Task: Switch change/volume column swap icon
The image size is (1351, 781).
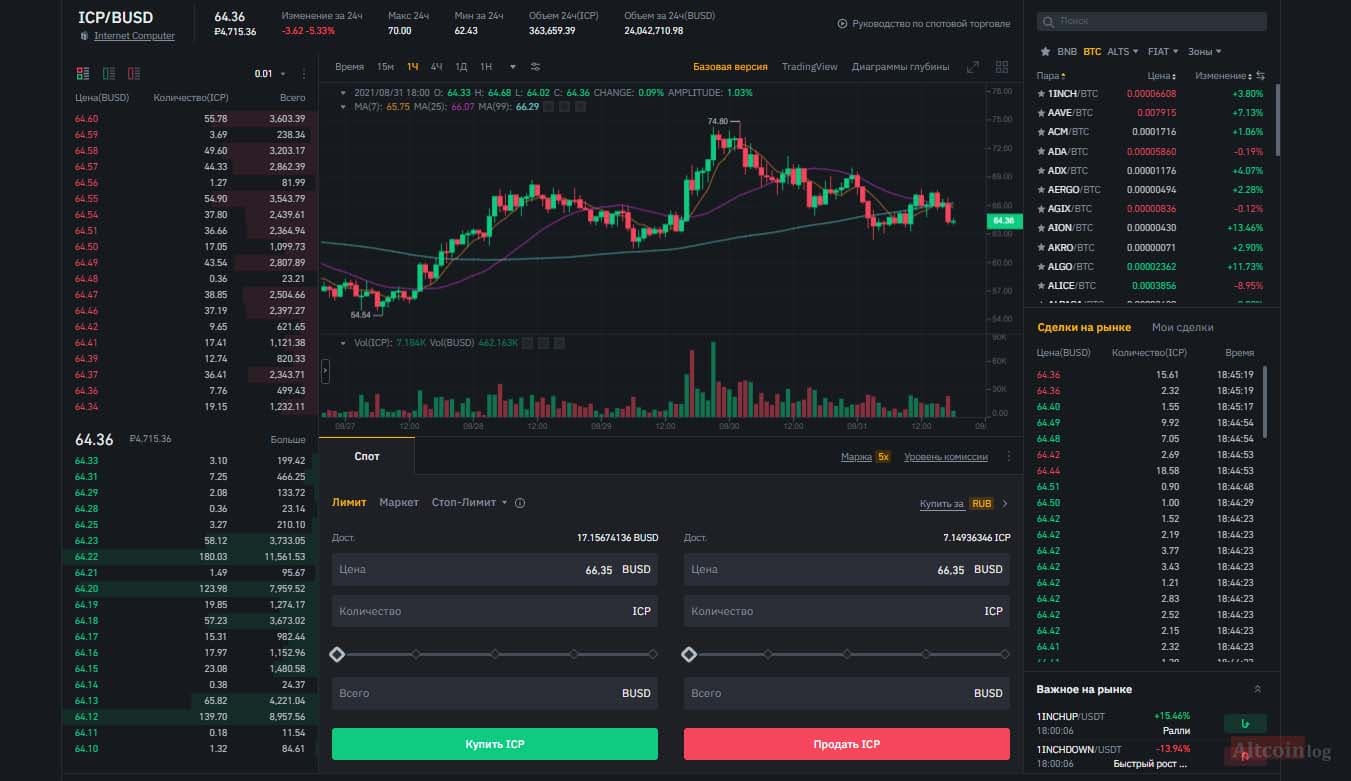Action: click(x=1260, y=76)
